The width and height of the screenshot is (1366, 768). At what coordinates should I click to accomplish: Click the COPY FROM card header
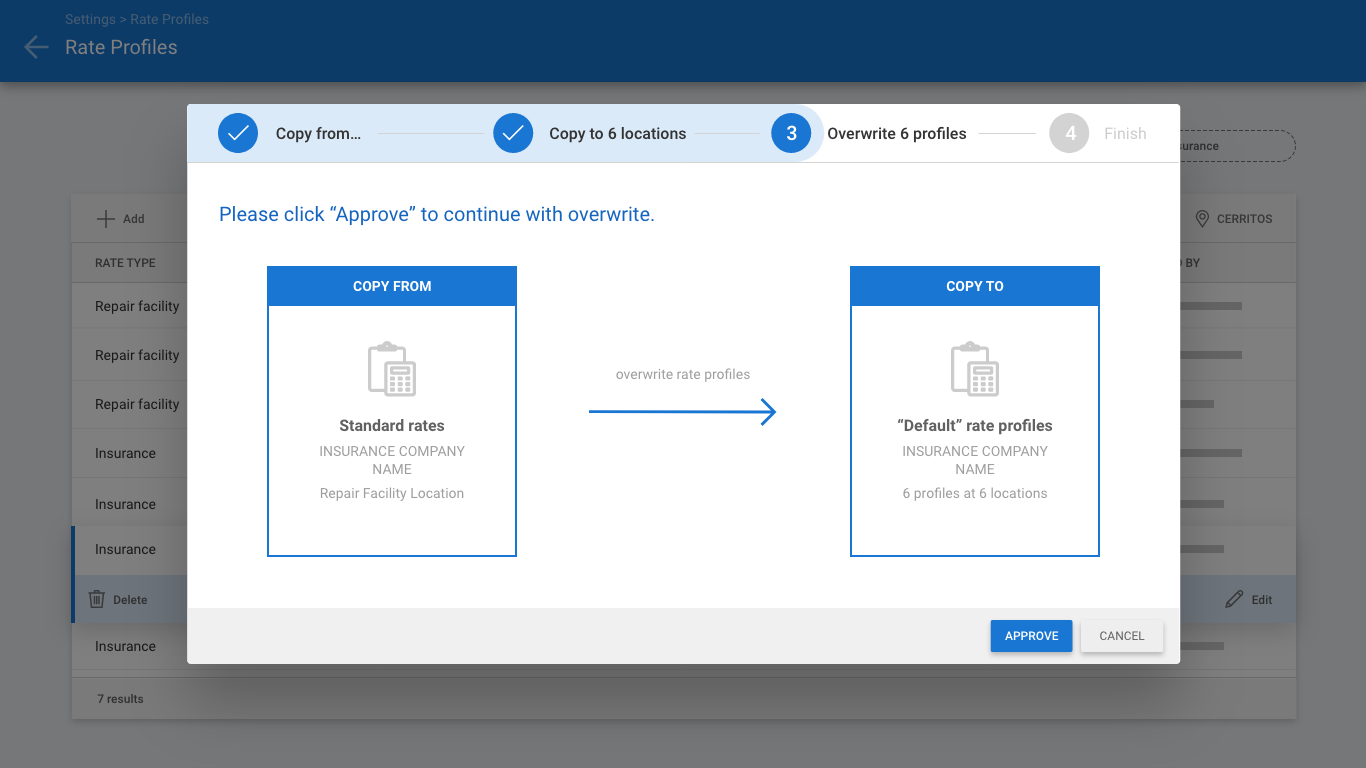coord(392,286)
